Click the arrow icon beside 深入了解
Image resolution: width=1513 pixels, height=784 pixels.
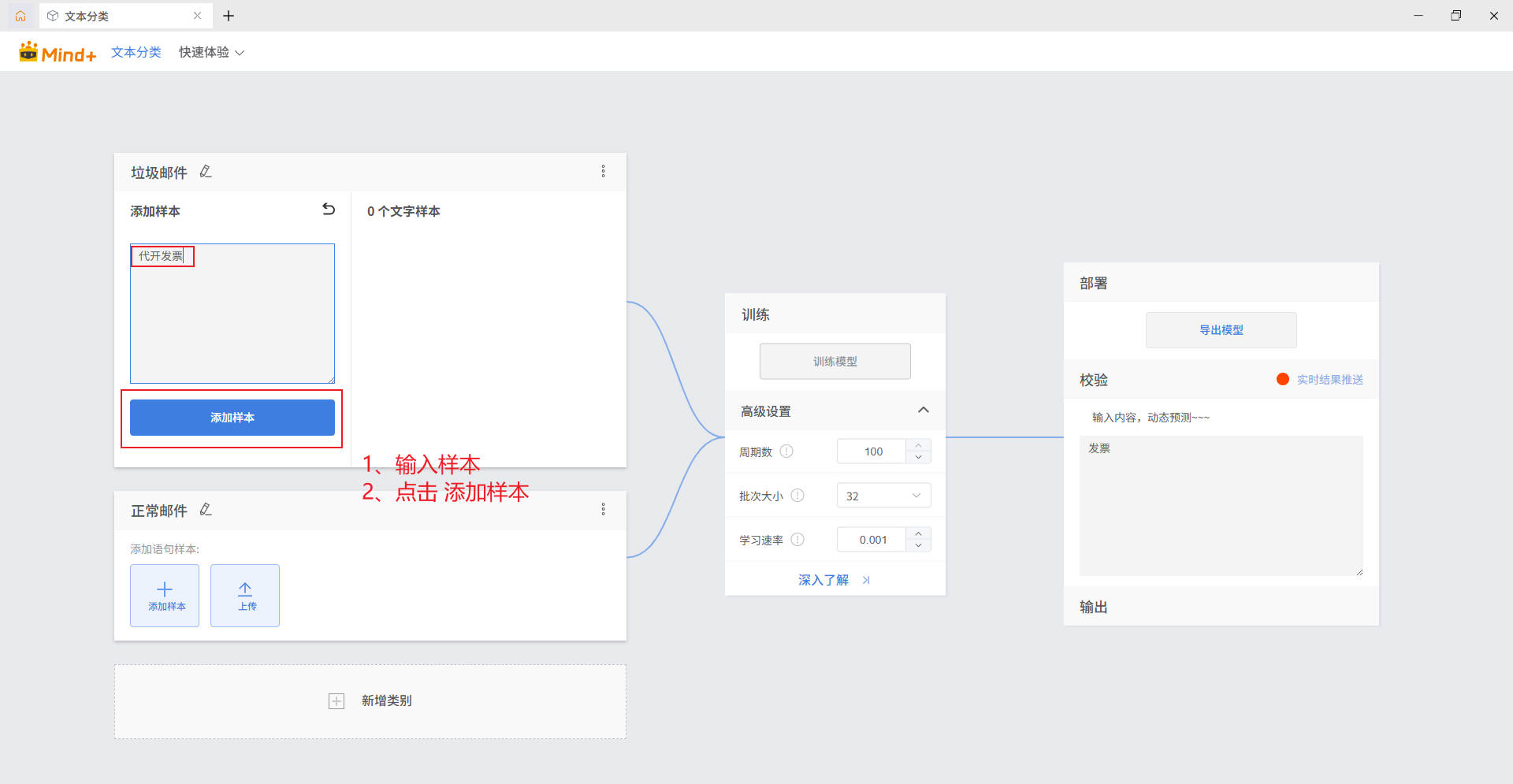866,580
